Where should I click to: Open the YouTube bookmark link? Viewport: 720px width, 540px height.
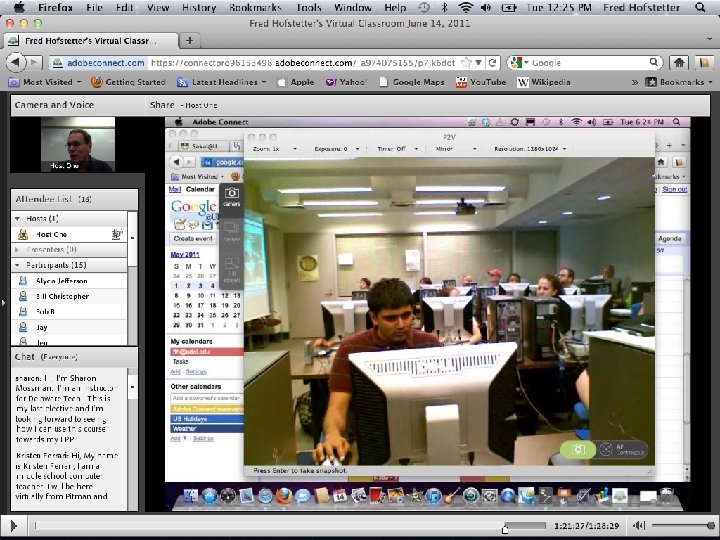tap(481, 82)
